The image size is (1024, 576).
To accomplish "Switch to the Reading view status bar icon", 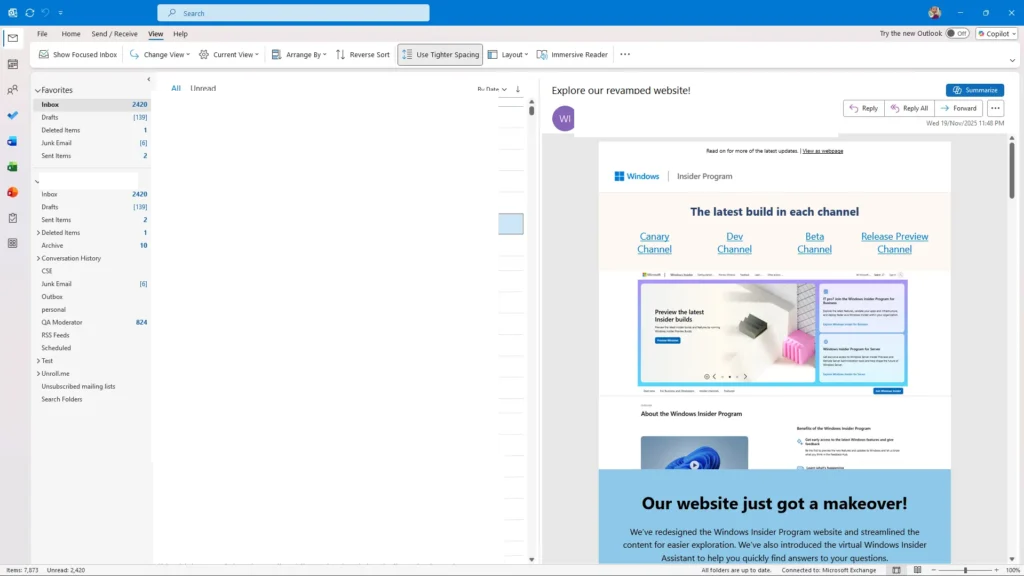I will [x=917, y=570].
